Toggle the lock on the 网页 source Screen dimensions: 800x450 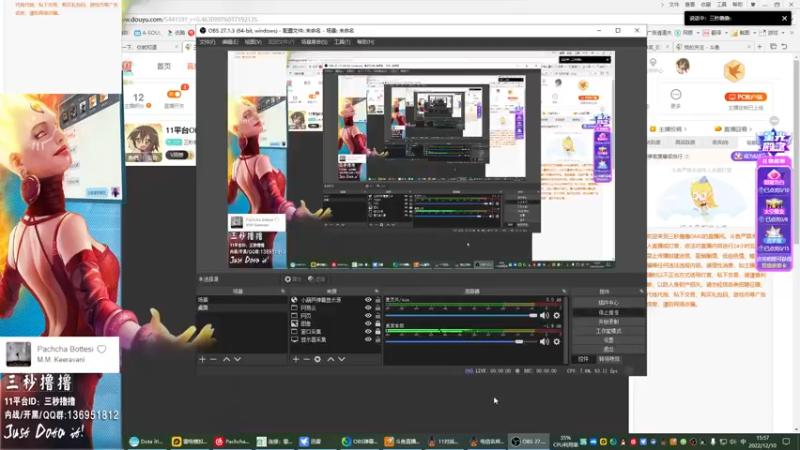coord(378,316)
